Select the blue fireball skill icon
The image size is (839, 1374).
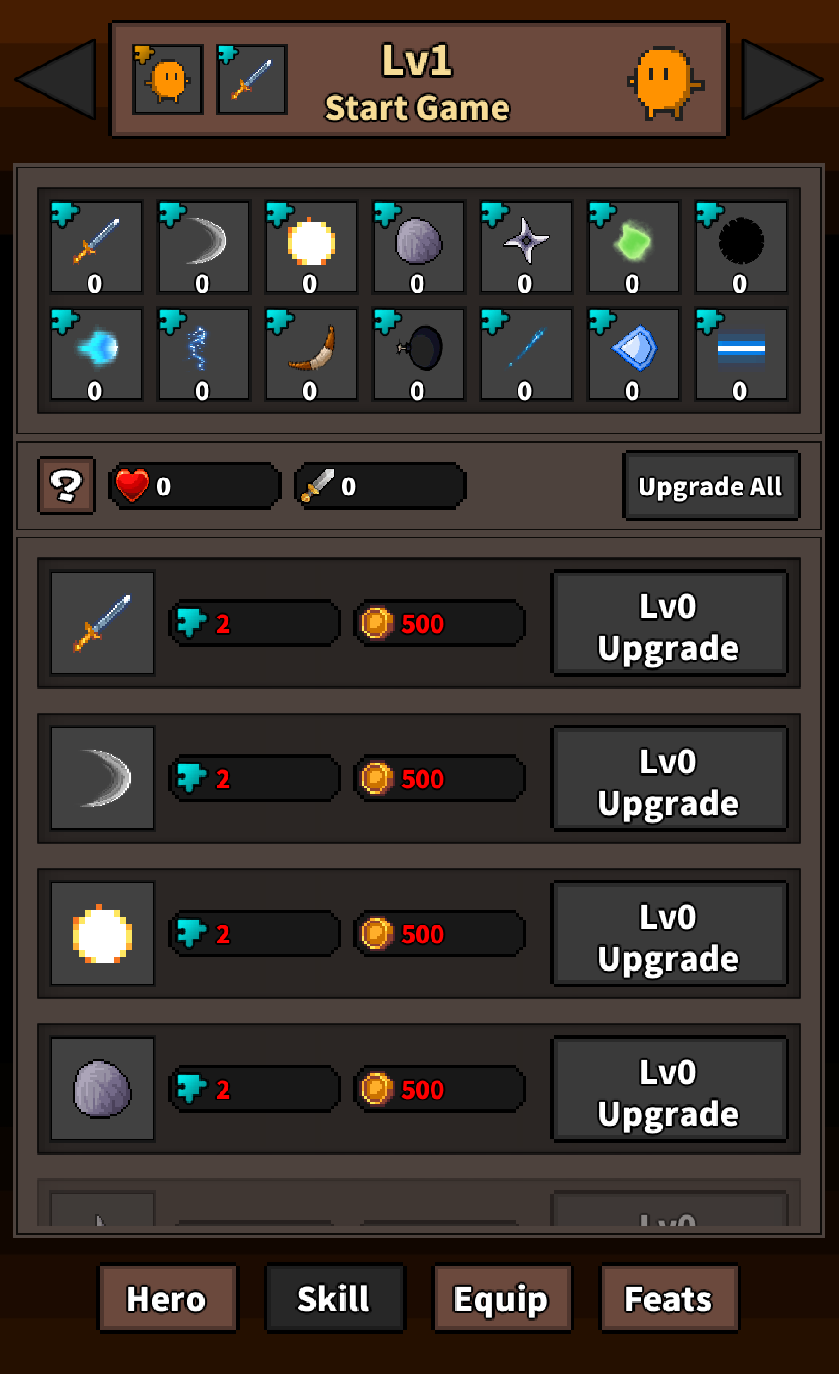(x=95, y=354)
